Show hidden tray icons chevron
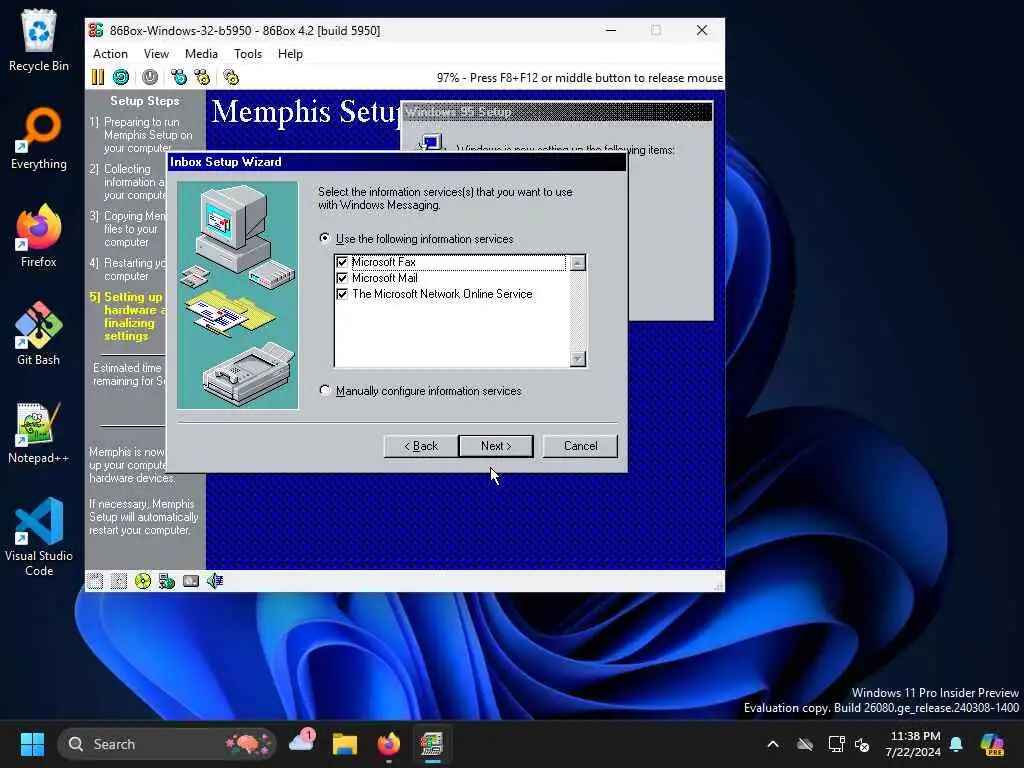The width and height of the screenshot is (1024, 768). tap(773, 744)
